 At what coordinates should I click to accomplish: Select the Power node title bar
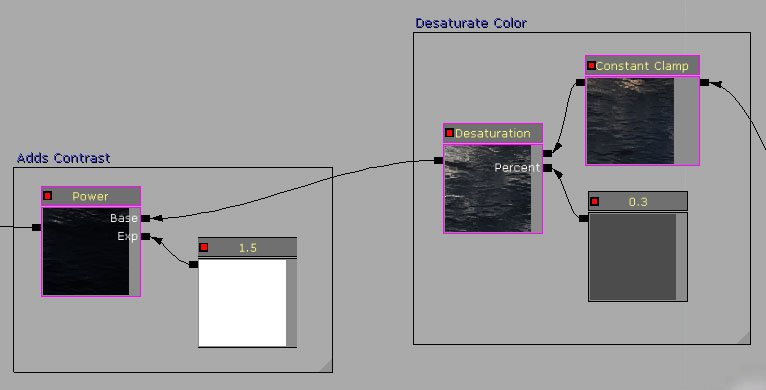click(91, 196)
